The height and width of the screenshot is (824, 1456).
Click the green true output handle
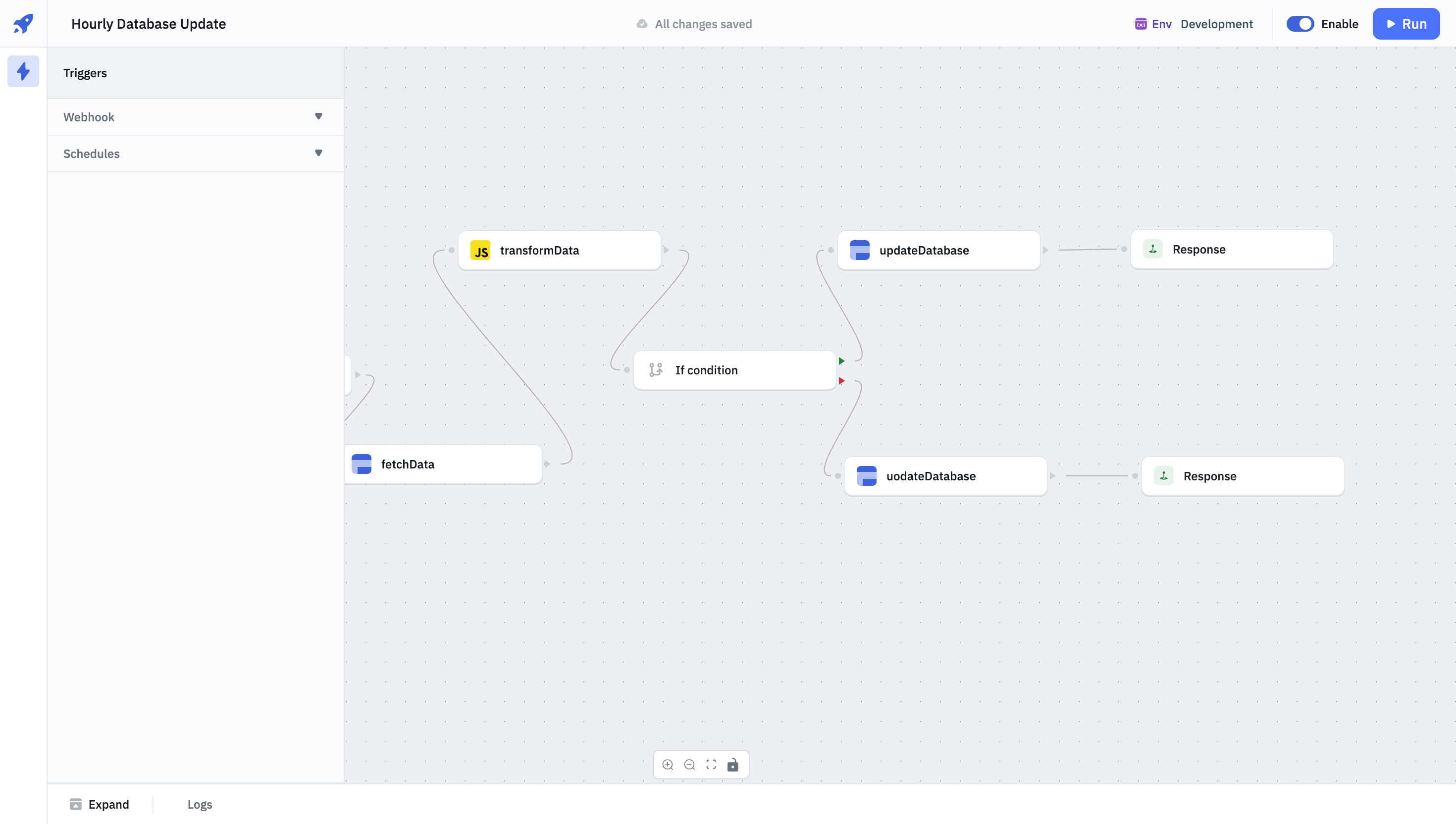click(841, 361)
